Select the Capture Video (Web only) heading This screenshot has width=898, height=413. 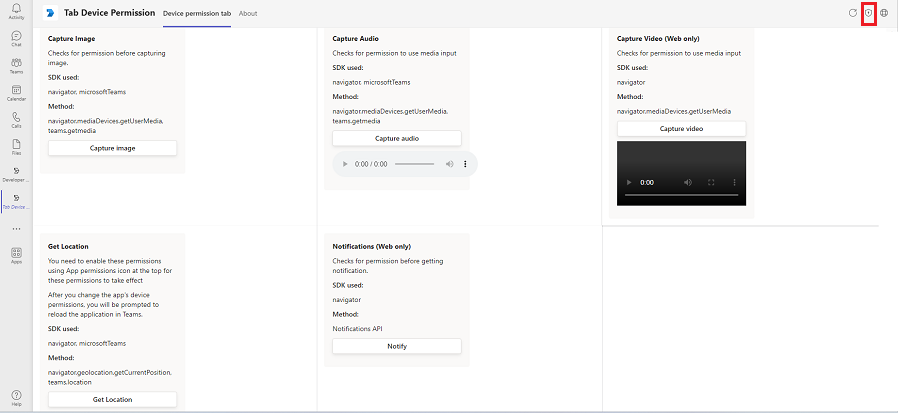pos(658,38)
